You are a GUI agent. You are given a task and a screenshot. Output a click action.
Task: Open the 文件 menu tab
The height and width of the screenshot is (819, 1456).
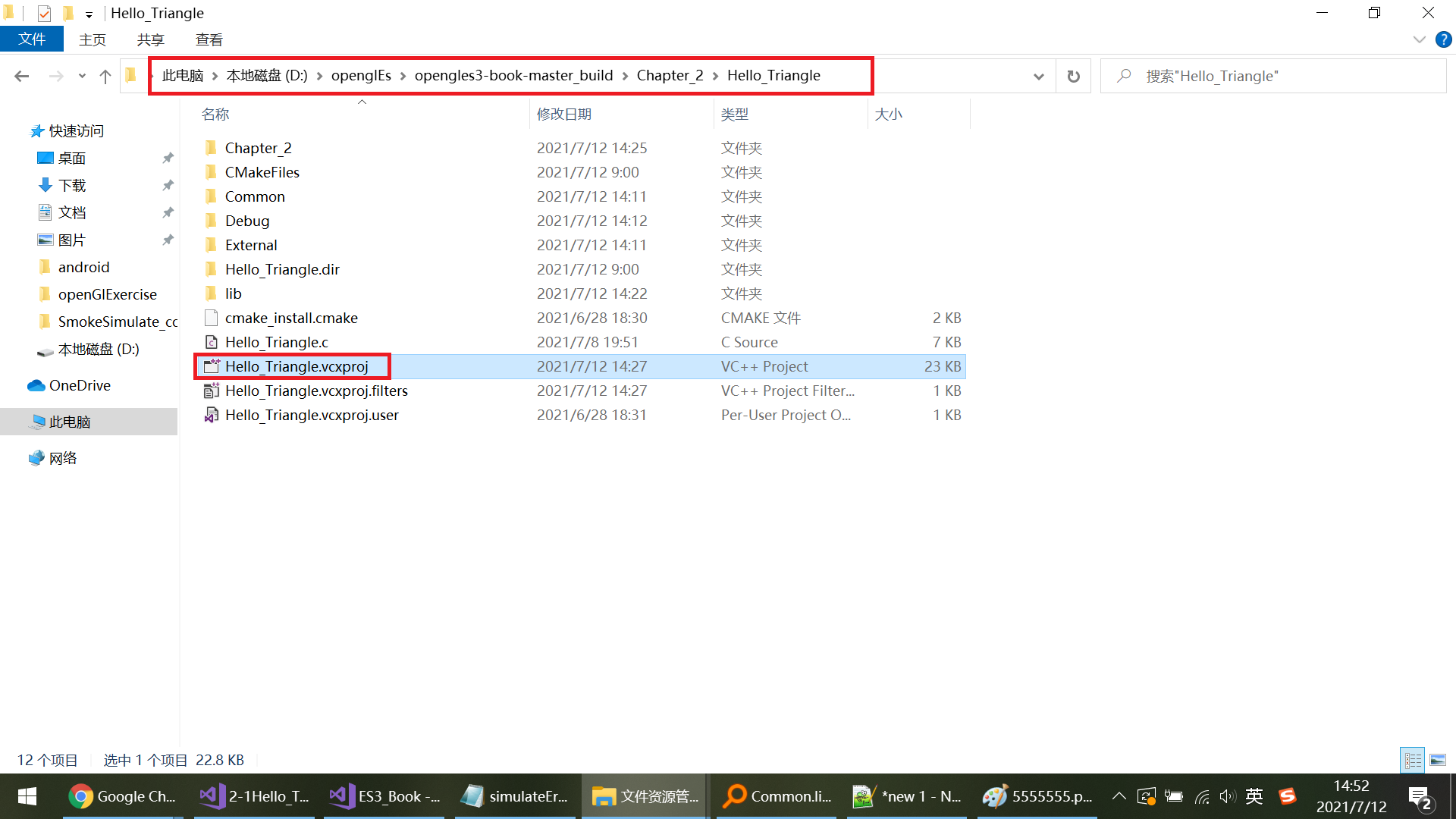32,39
